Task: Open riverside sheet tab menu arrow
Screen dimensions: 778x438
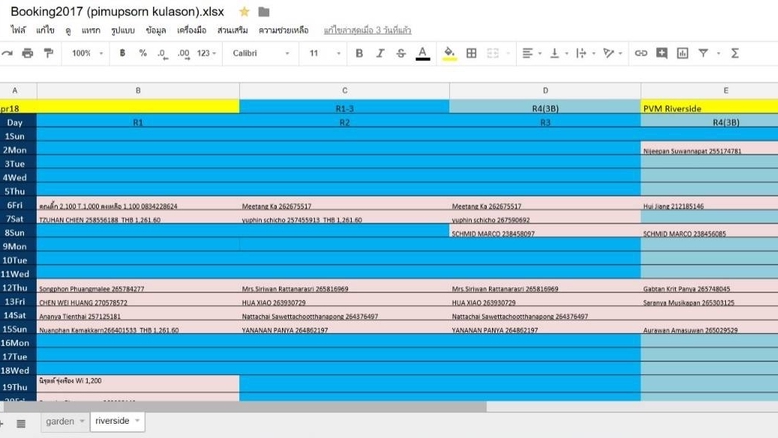Action: [x=137, y=421]
